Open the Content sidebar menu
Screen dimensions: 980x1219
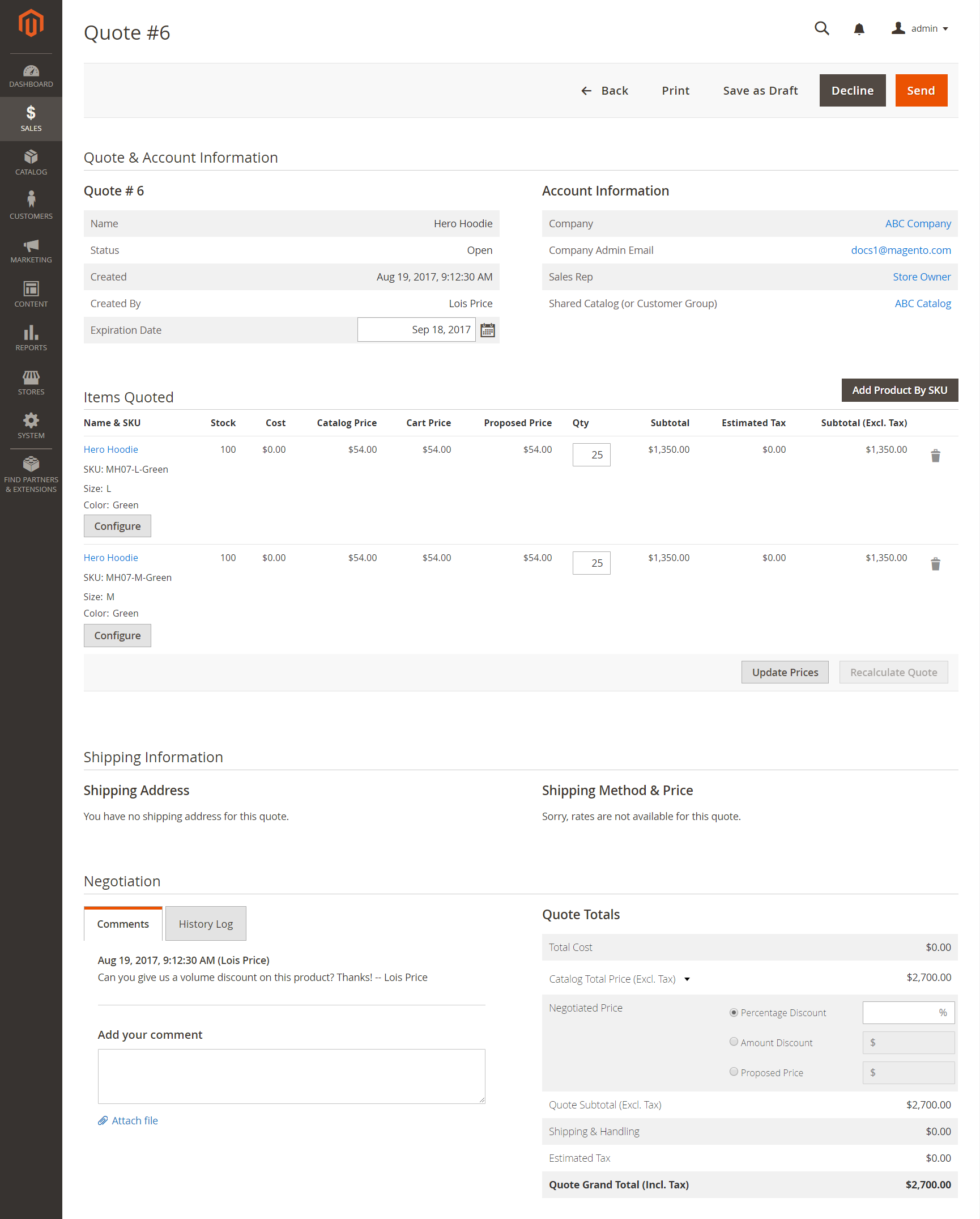coord(31,294)
